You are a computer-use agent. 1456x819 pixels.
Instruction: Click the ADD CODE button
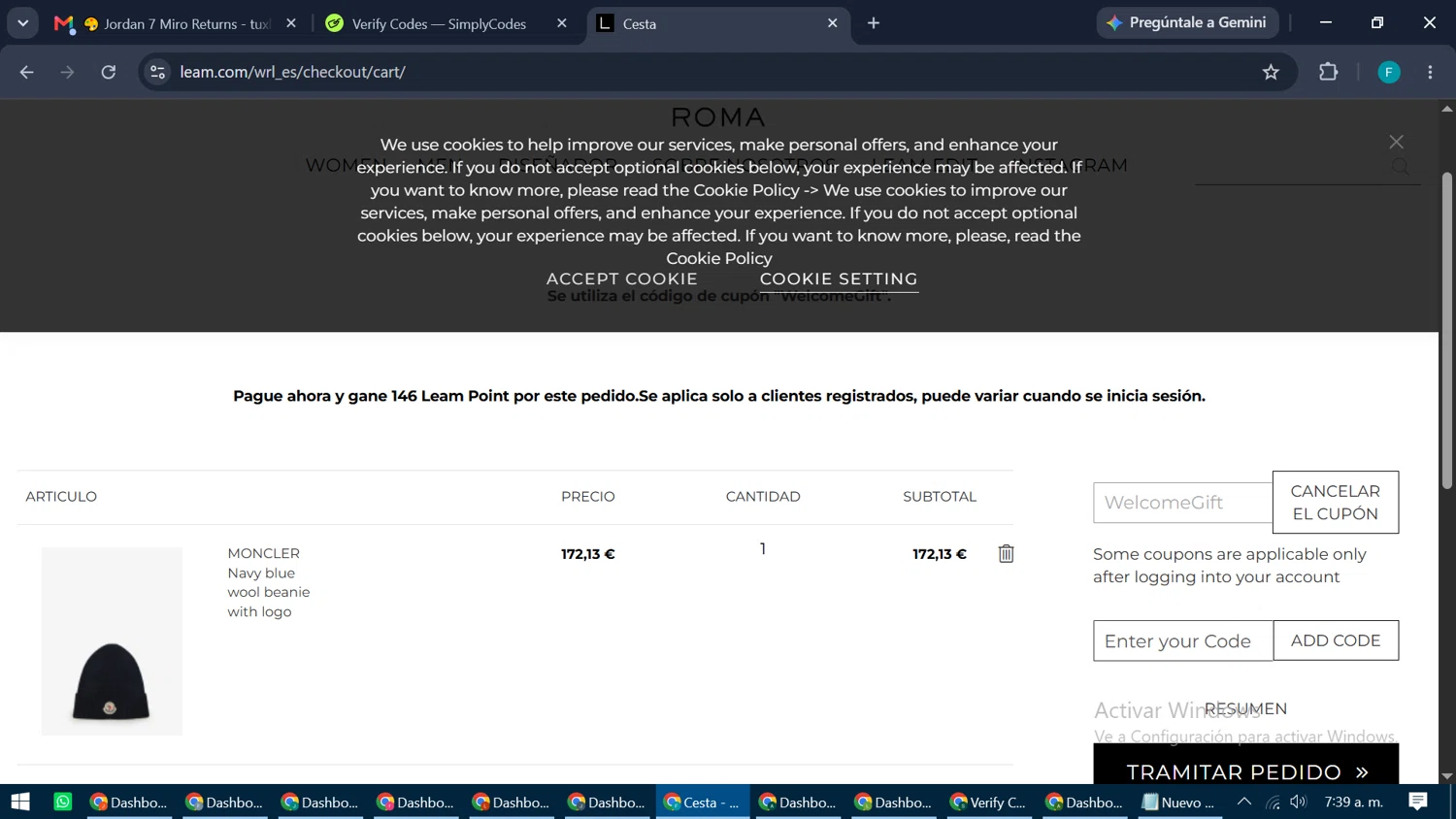coord(1336,640)
